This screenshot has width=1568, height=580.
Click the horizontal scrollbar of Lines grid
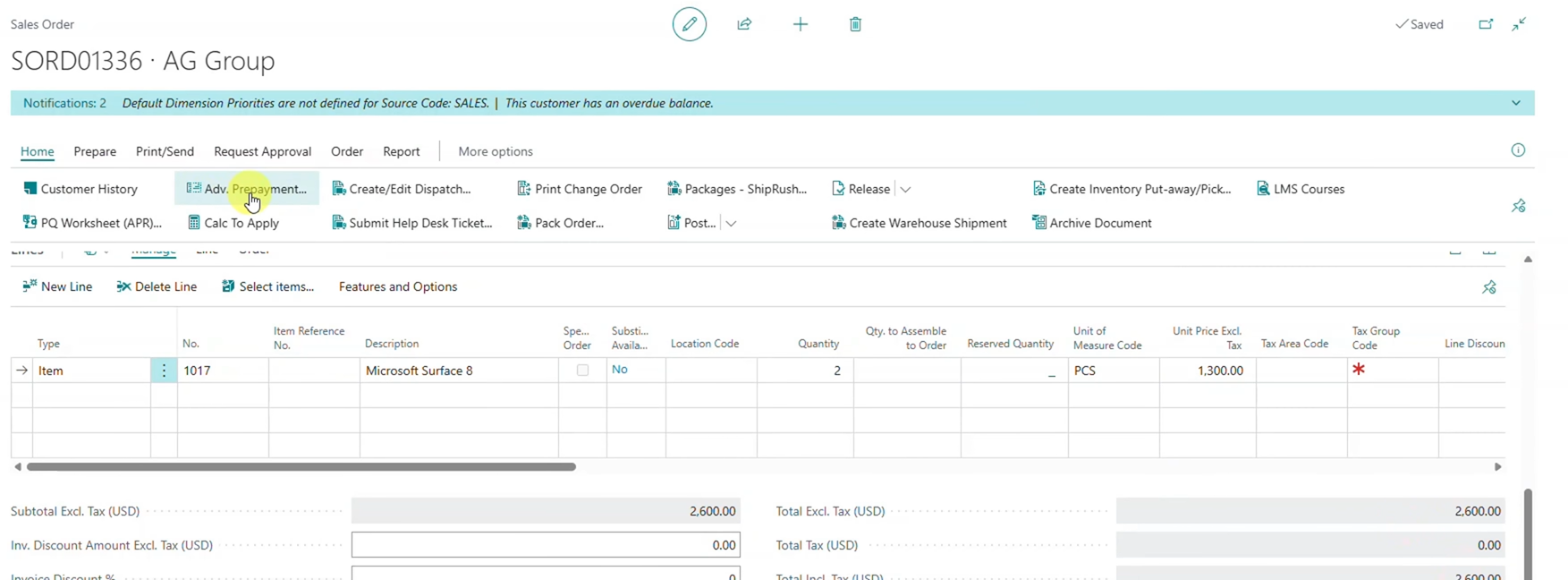point(301,466)
